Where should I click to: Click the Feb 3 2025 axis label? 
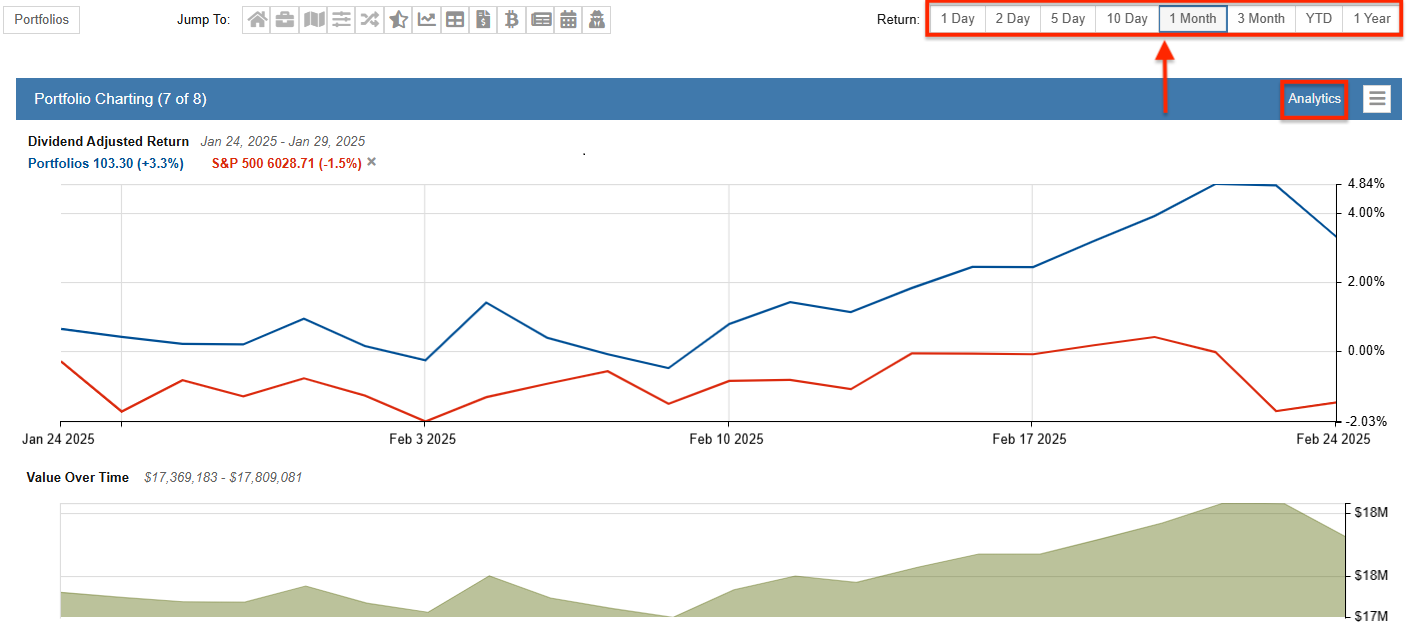click(421, 439)
